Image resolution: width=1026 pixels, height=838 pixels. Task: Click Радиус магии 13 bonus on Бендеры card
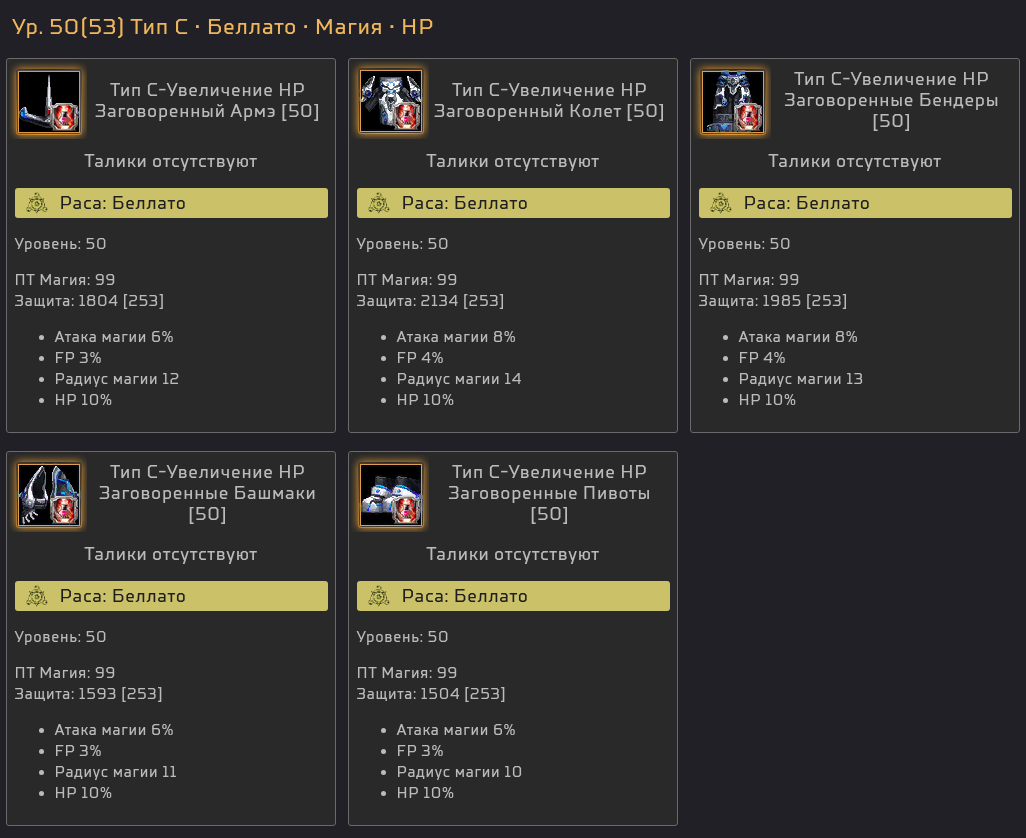tap(801, 379)
